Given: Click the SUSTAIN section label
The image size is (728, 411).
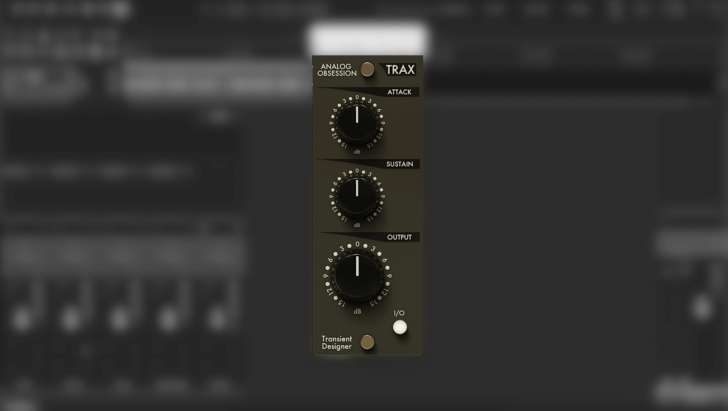Looking at the screenshot, I should point(399,164).
